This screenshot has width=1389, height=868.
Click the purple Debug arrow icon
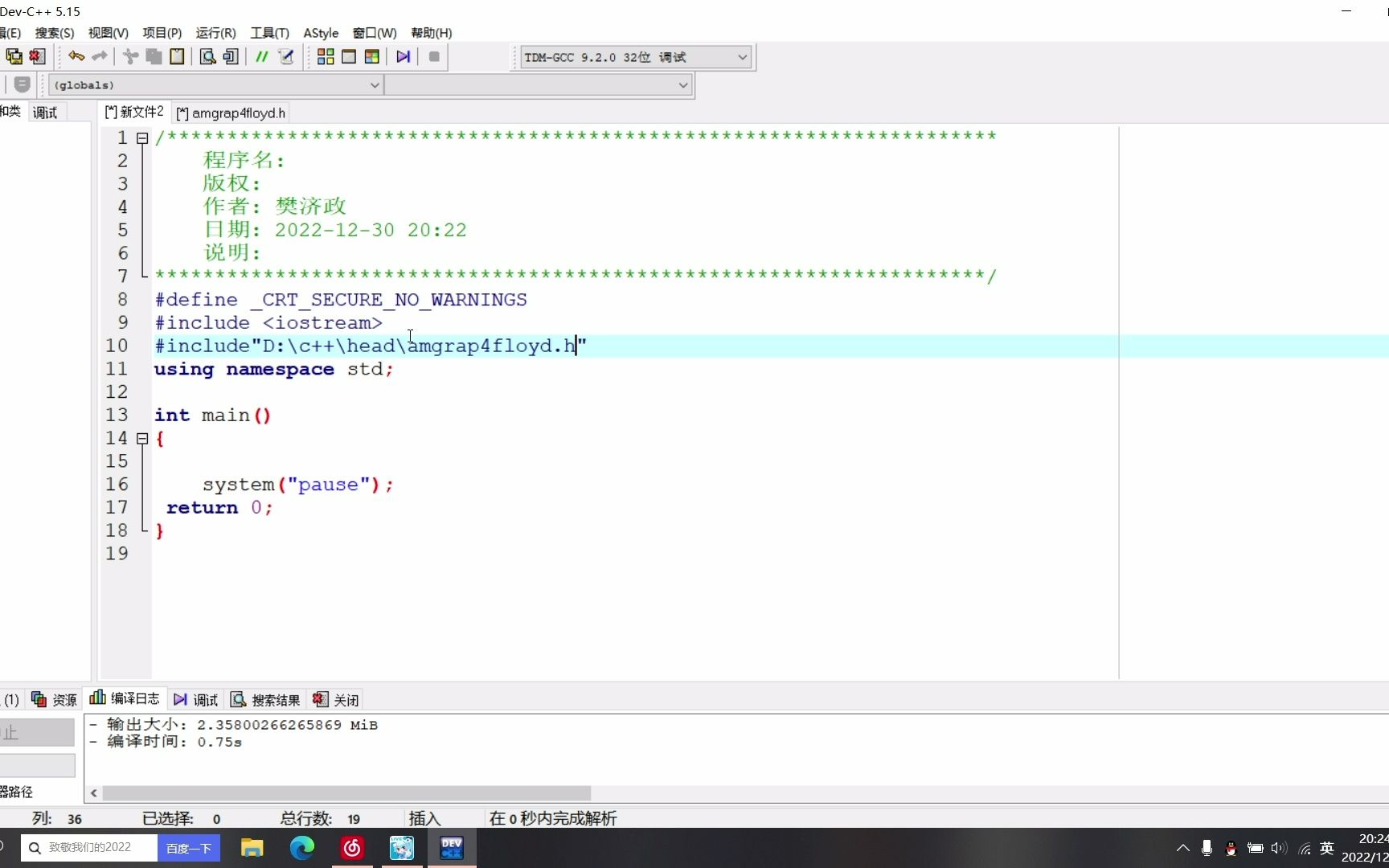404,56
